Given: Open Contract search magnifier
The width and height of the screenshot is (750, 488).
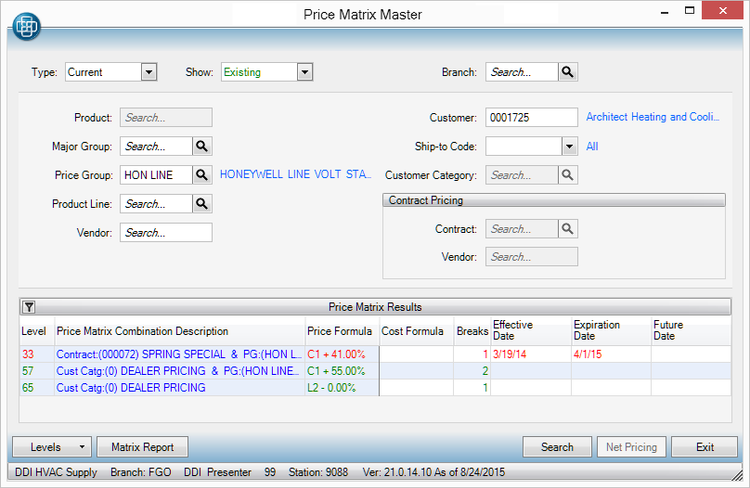Looking at the screenshot, I should tap(568, 229).
